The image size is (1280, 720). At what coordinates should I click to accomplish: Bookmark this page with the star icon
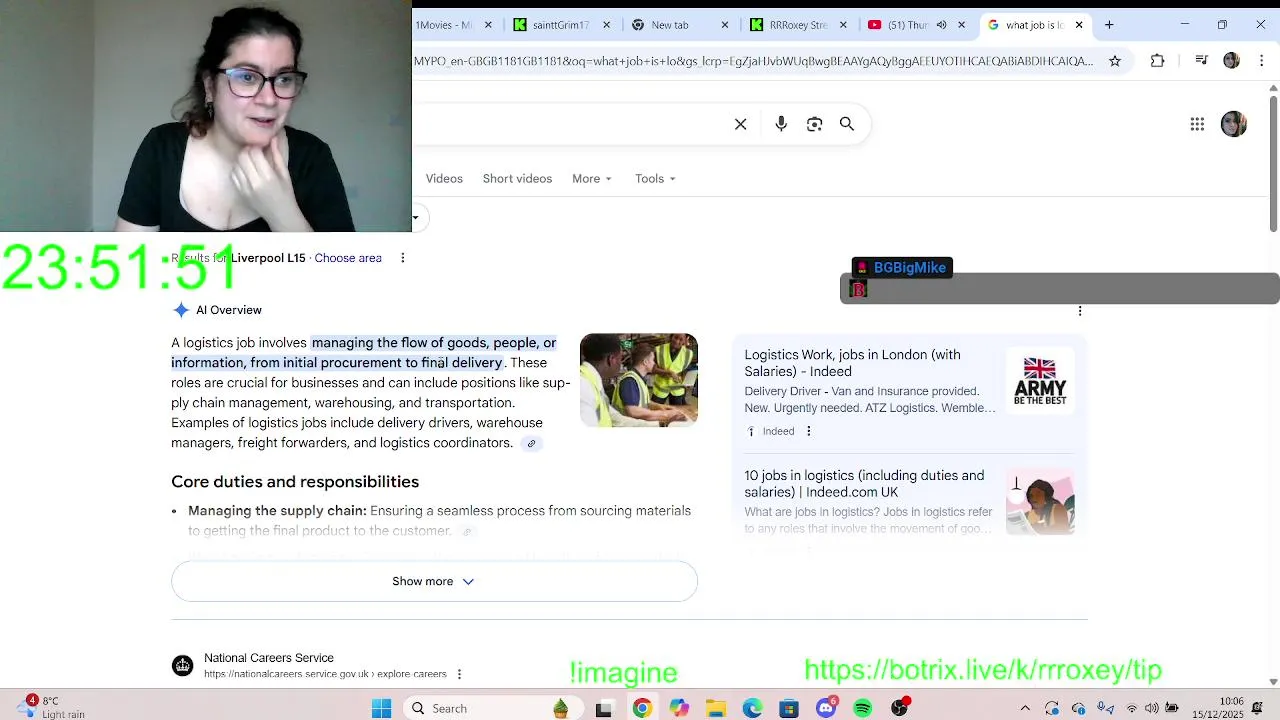tap(1115, 61)
